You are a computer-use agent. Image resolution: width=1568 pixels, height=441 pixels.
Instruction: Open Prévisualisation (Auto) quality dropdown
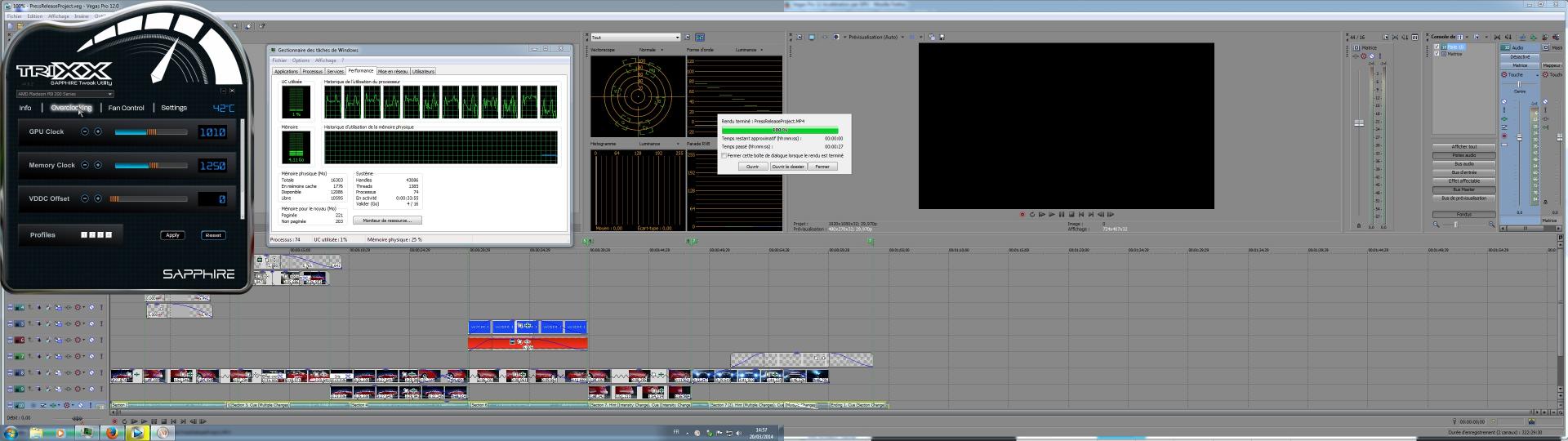(x=902, y=37)
